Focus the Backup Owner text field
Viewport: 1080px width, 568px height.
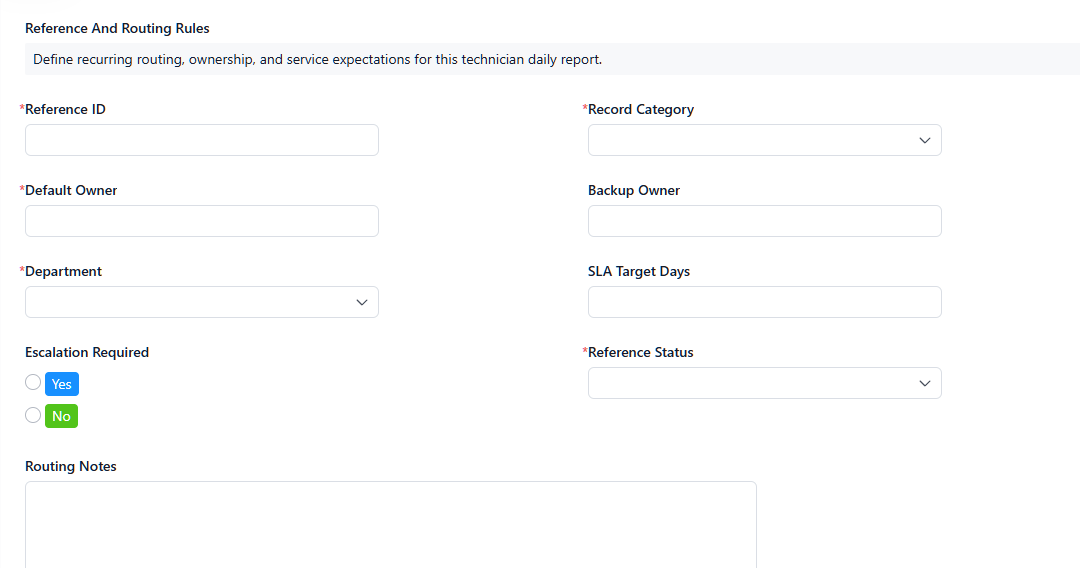[x=765, y=221]
